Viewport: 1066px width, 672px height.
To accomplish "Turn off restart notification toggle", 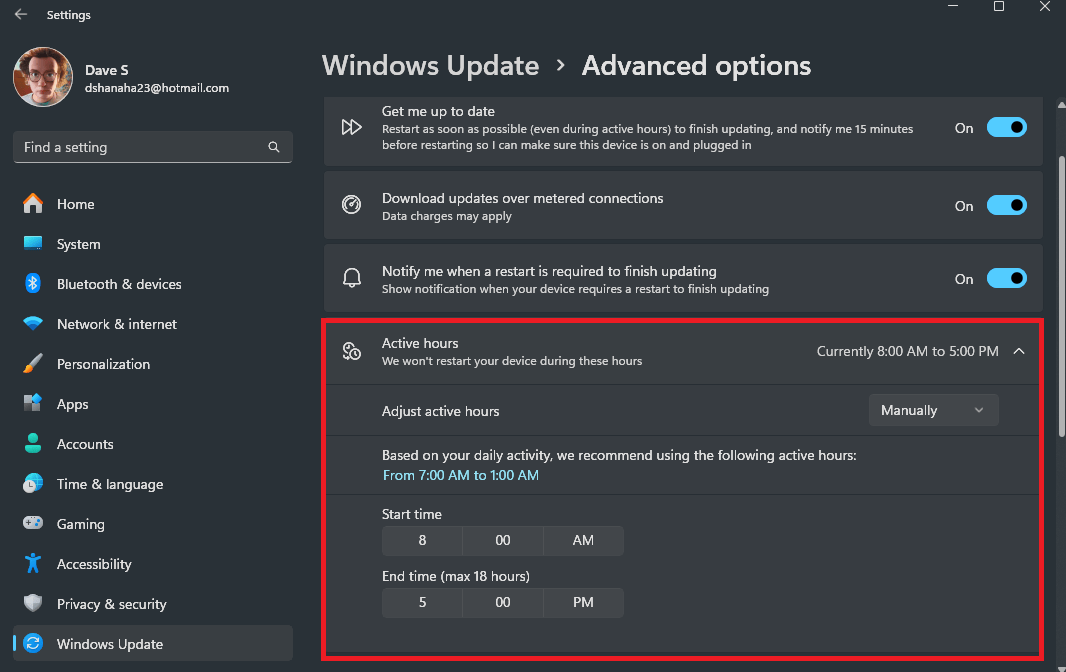I will (1007, 278).
